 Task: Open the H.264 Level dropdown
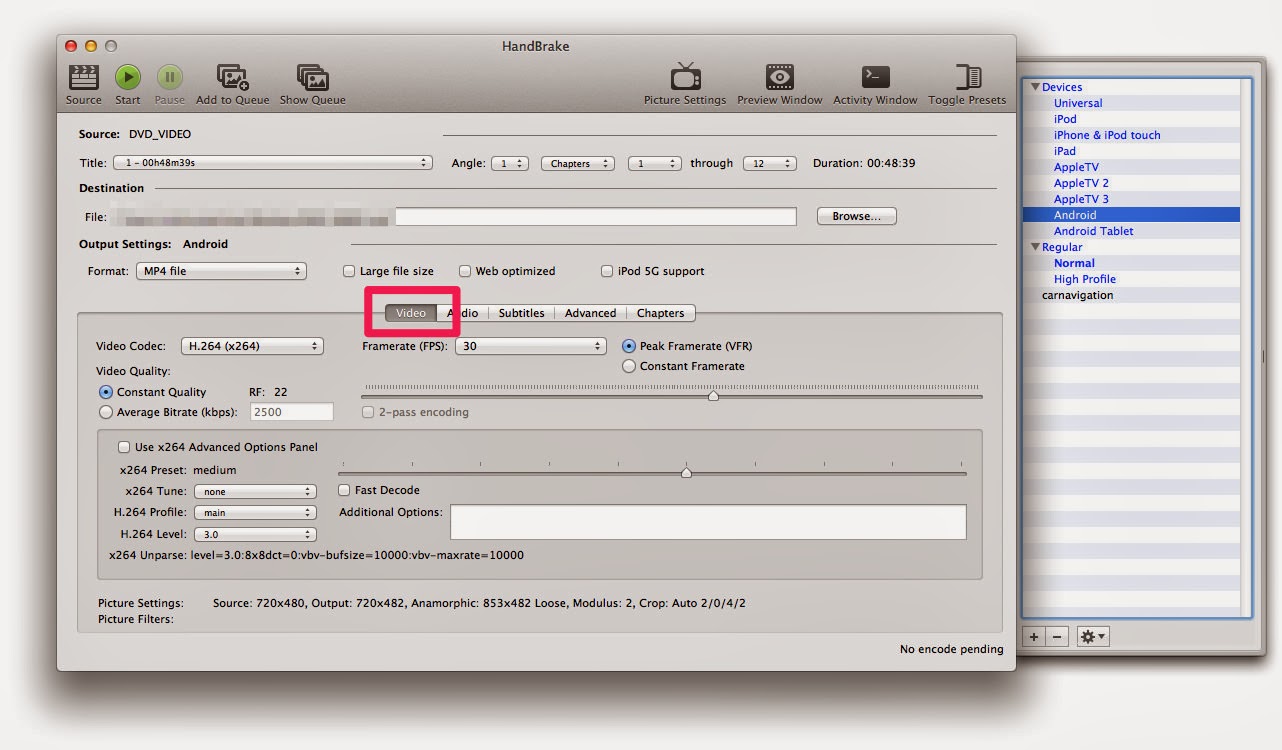[255, 535]
